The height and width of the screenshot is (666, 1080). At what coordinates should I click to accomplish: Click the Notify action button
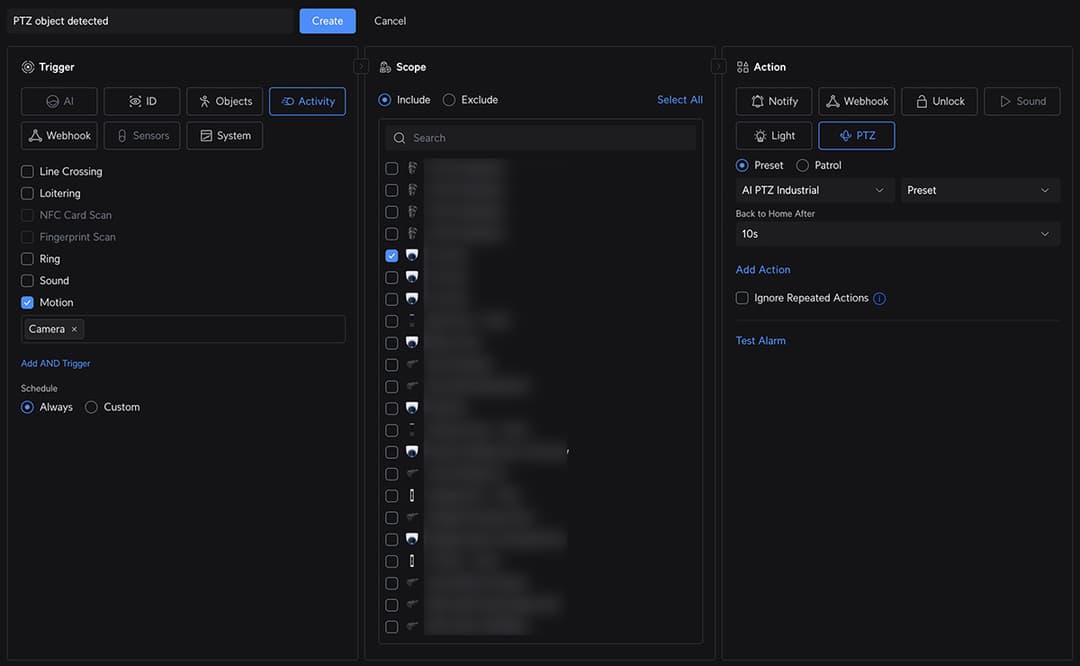click(x=774, y=101)
